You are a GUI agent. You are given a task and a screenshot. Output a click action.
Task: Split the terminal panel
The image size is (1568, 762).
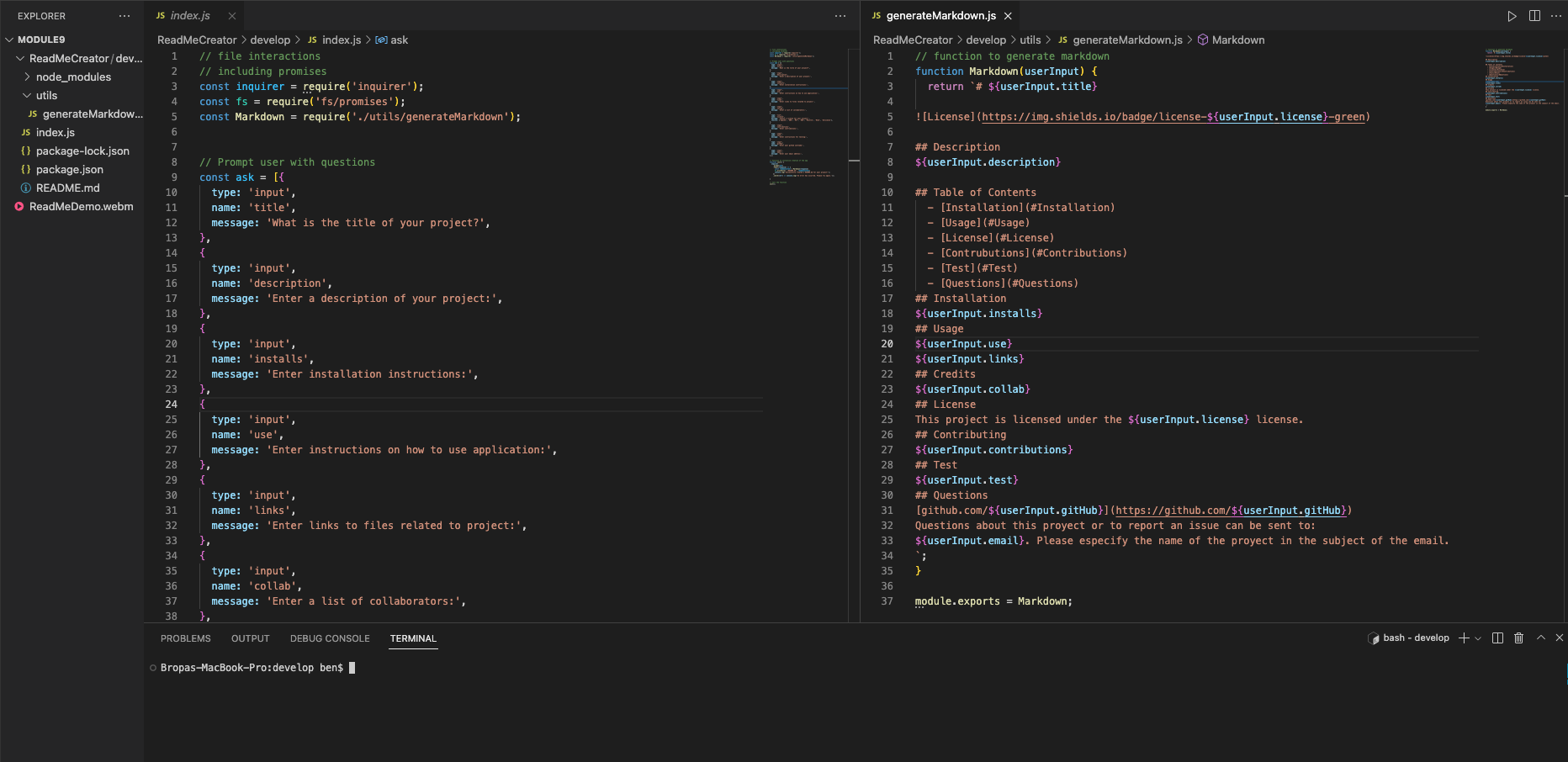point(1497,638)
